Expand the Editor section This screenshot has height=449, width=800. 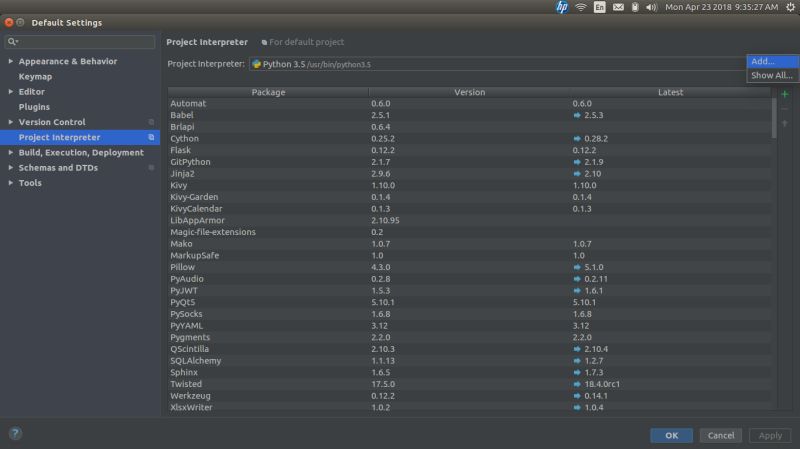click(x=11, y=92)
